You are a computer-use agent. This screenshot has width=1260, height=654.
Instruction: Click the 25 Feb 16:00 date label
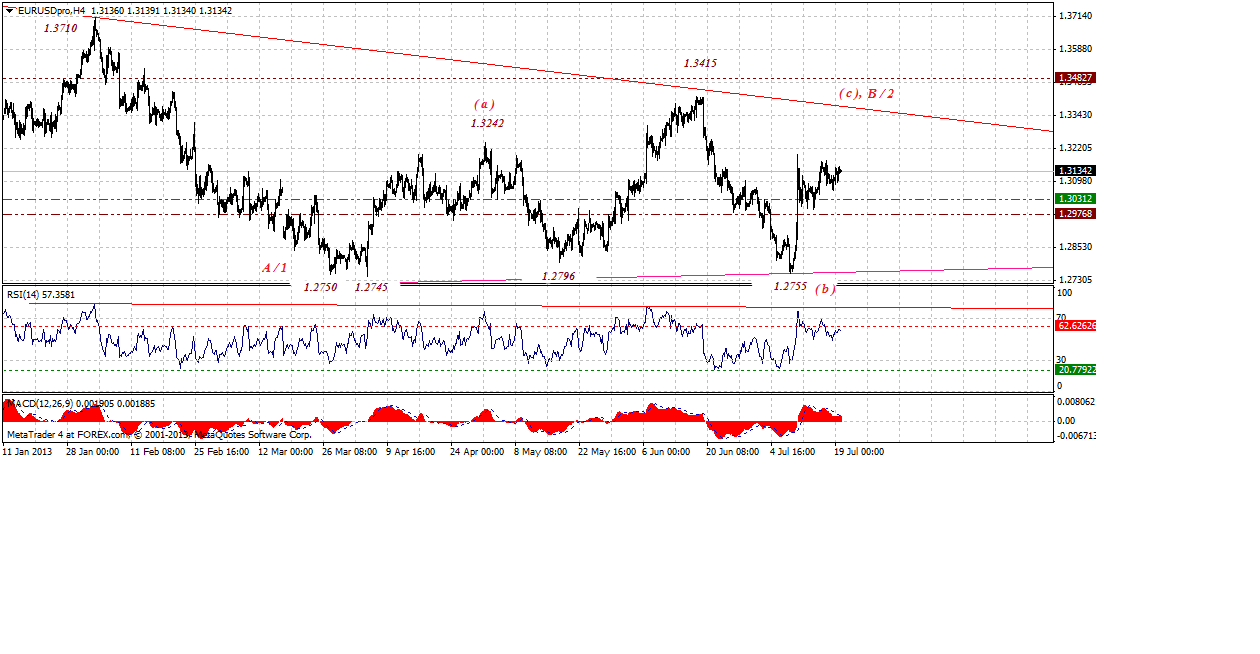(221, 451)
